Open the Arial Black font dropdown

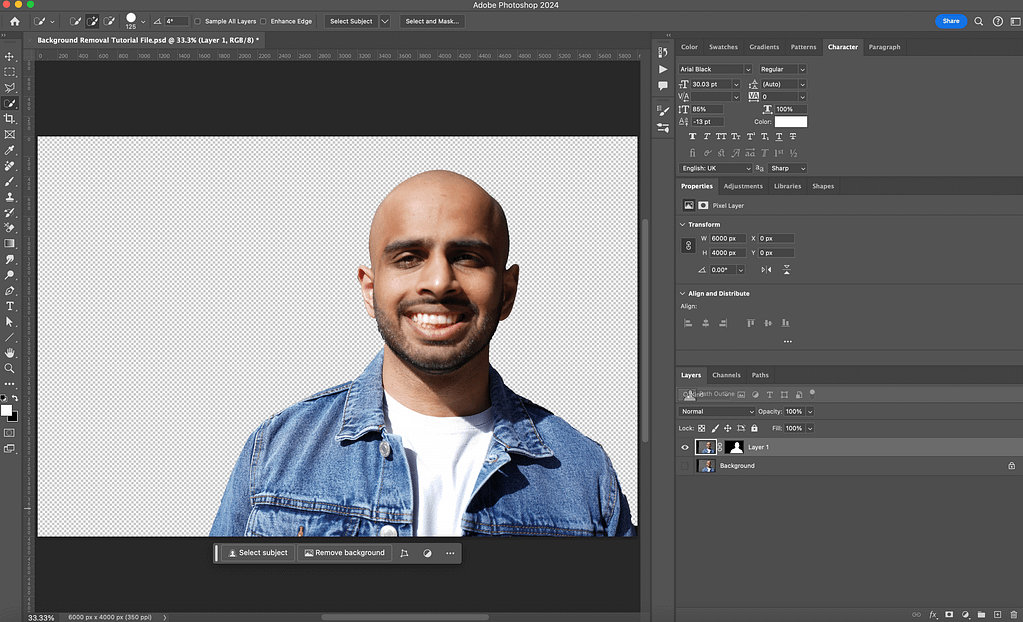715,69
